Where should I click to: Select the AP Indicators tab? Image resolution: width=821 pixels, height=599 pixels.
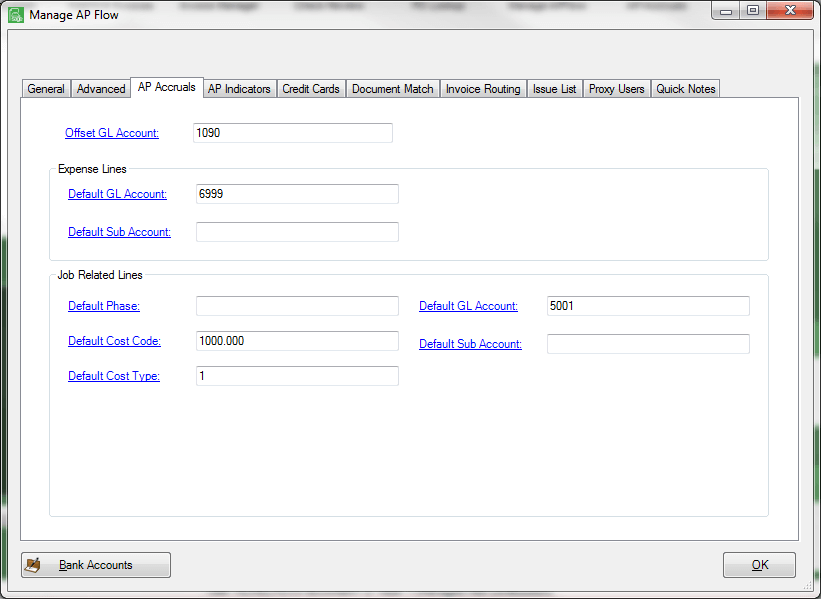point(239,88)
